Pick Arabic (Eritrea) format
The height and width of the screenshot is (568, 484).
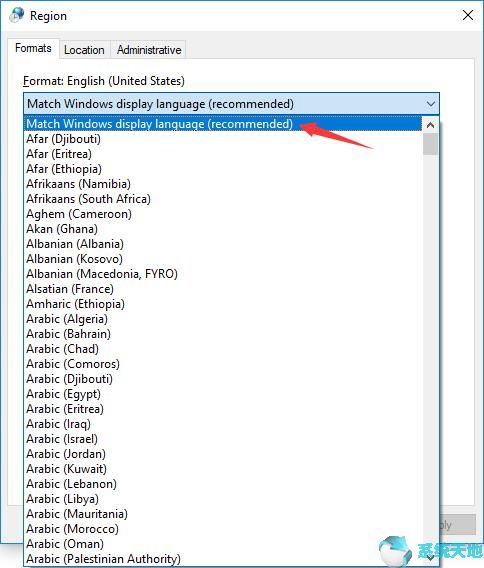[223, 409]
